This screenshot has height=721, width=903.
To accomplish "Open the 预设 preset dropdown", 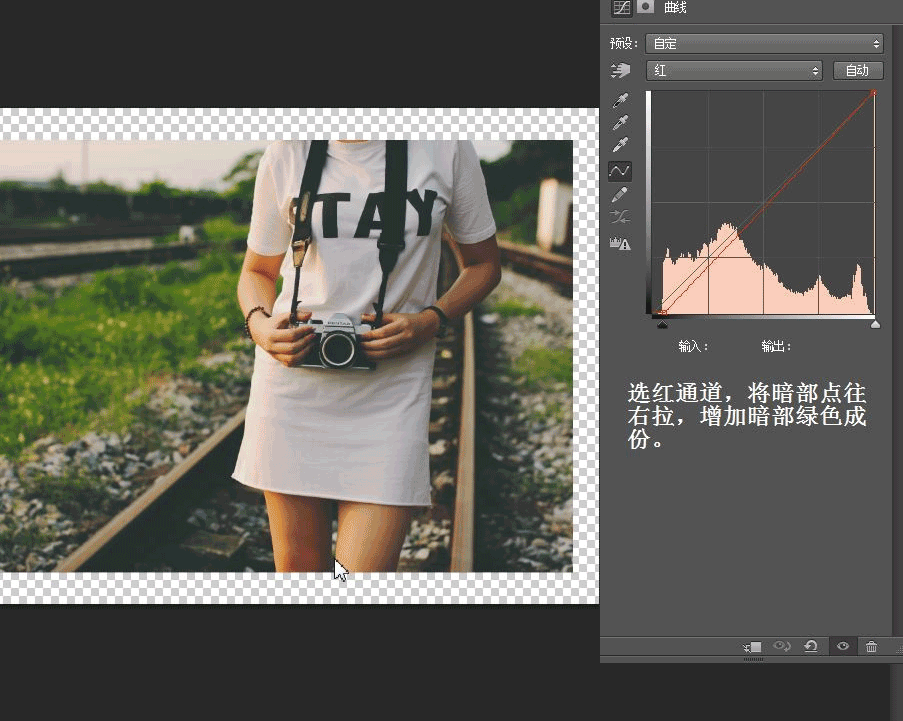I will coord(765,43).
